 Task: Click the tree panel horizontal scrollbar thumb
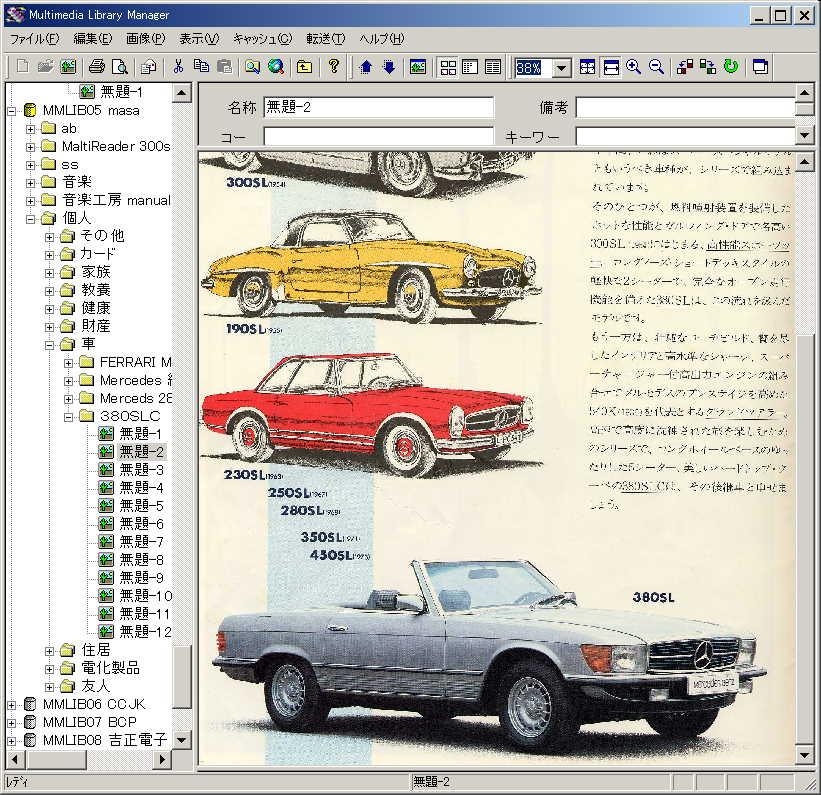[56, 759]
